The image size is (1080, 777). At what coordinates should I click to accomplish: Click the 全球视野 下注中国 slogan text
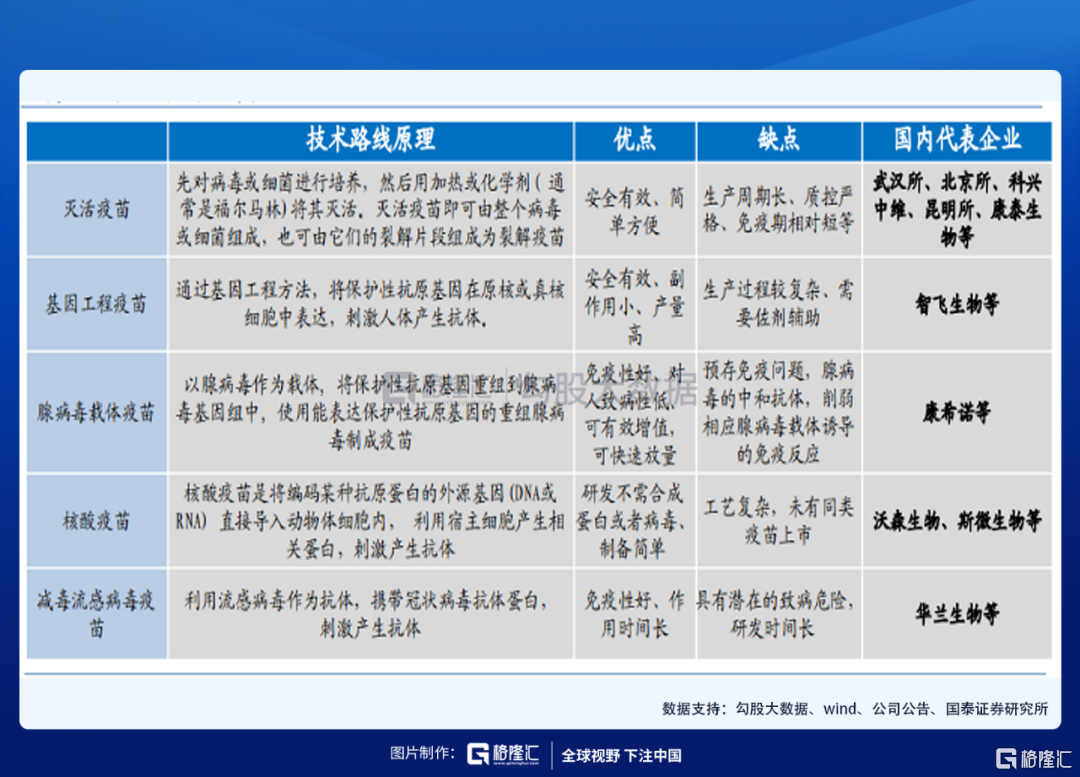[x=621, y=755]
